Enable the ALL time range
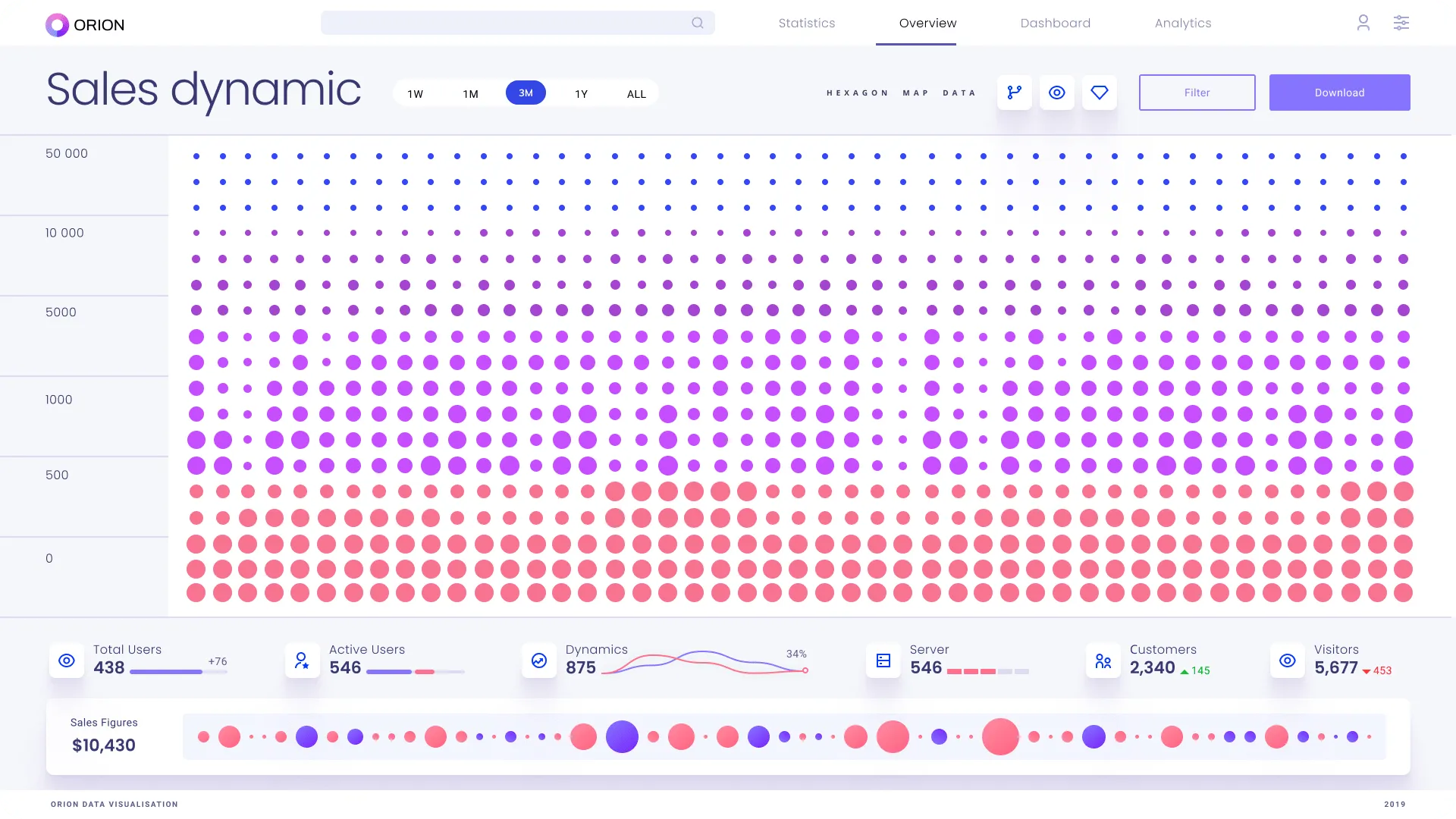The image size is (1456, 819). (636, 93)
